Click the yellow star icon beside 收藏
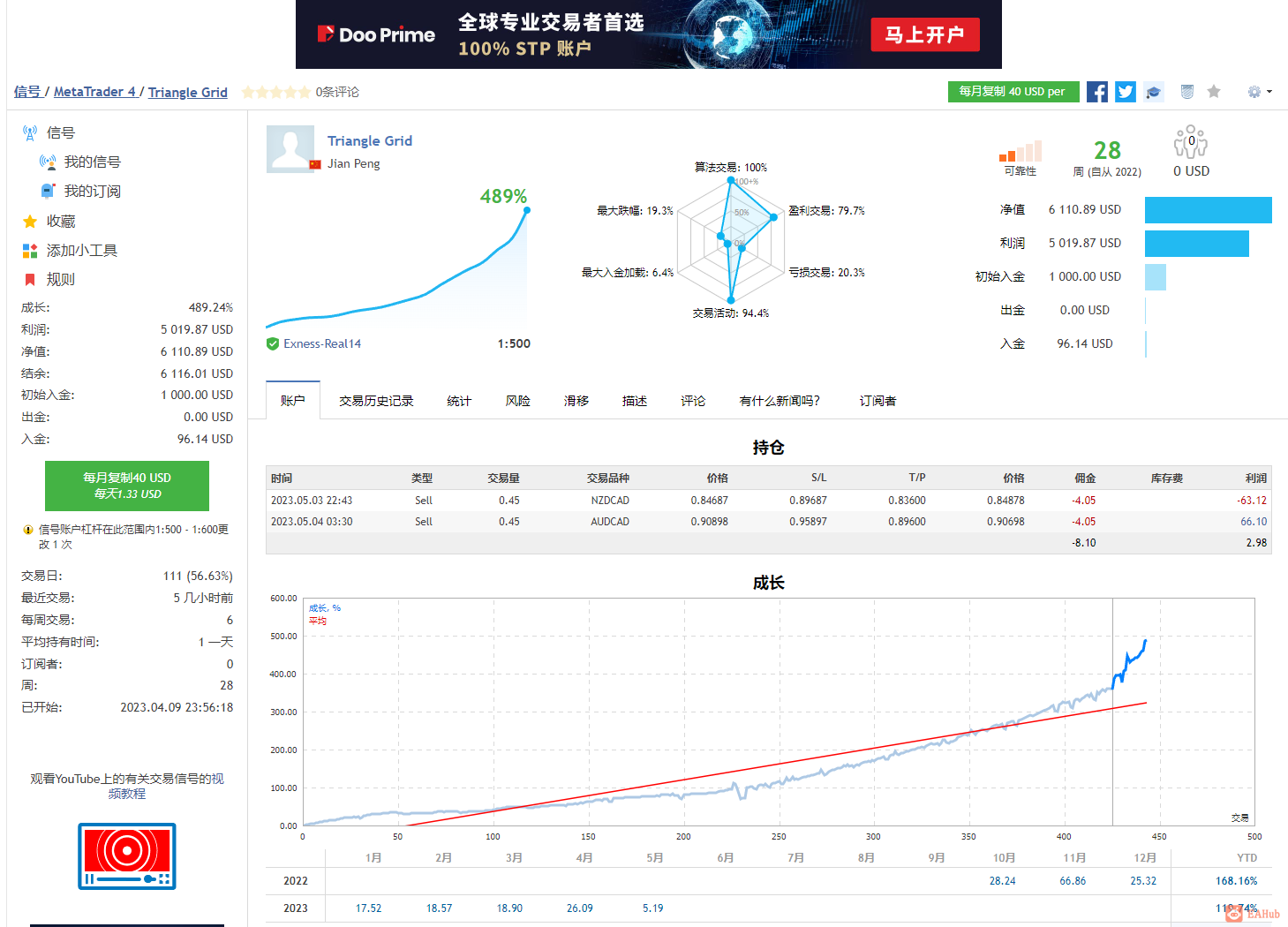 (x=30, y=222)
